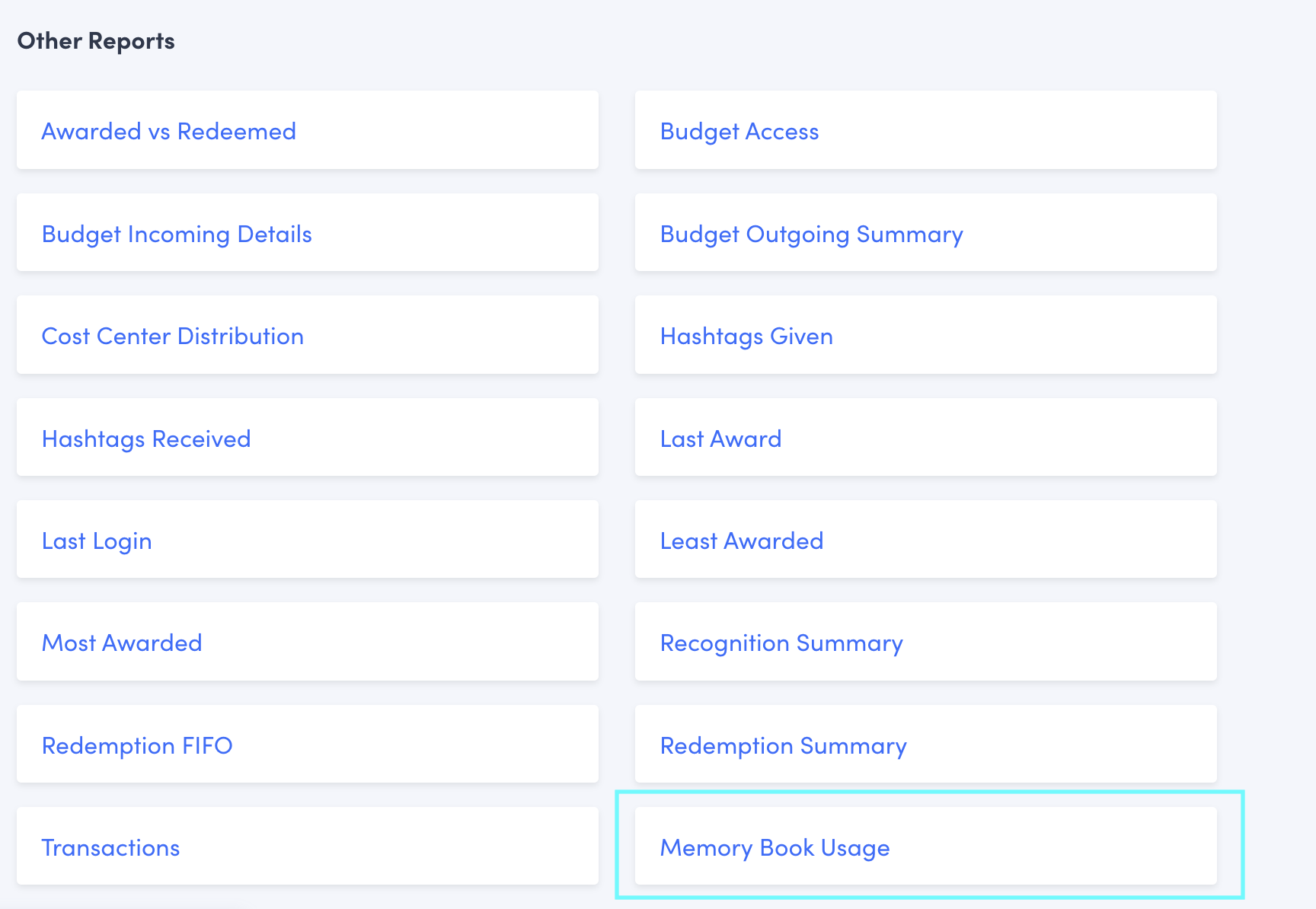Image resolution: width=1316 pixels, height=909 pixels.
Task: Open the Redemption FIFO report
Action: [x=137, y=746]
